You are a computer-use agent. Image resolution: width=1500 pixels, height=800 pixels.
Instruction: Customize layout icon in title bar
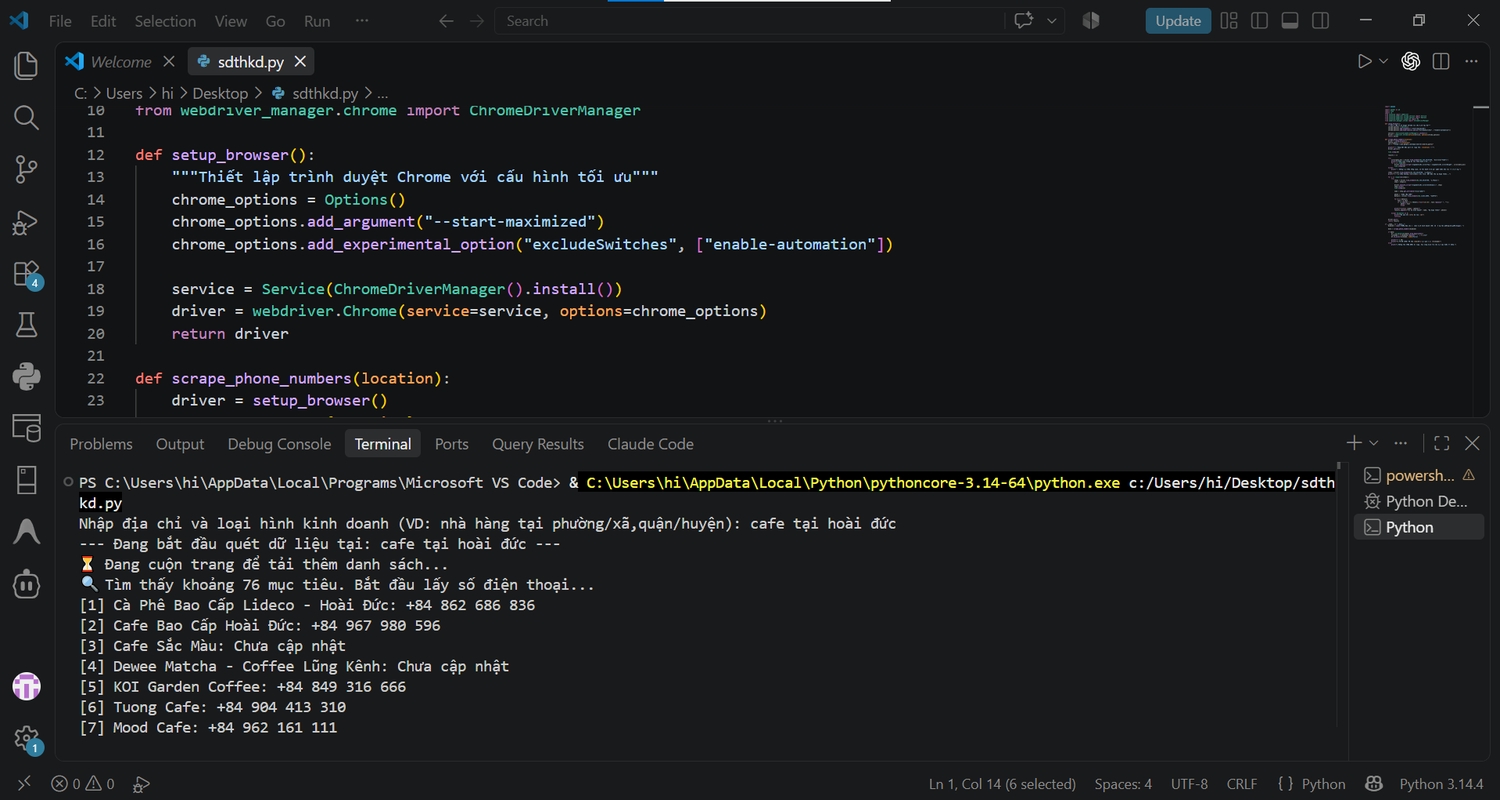click(x=1229, y=20)
